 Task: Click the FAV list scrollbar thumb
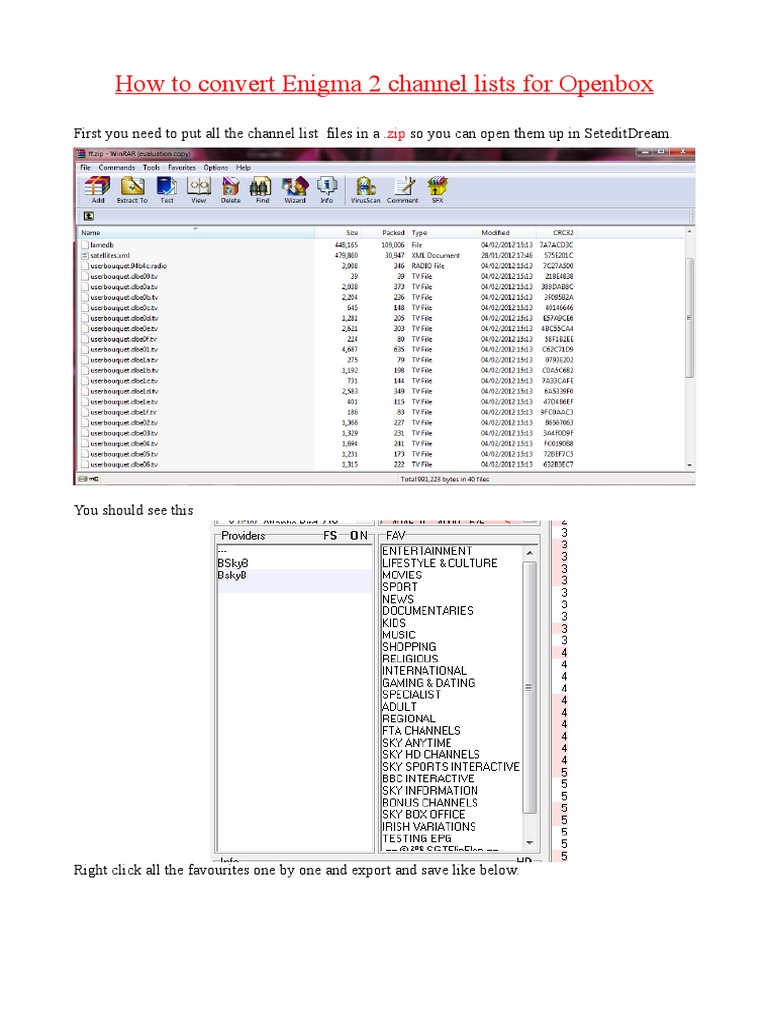click(x=530, y=687)
